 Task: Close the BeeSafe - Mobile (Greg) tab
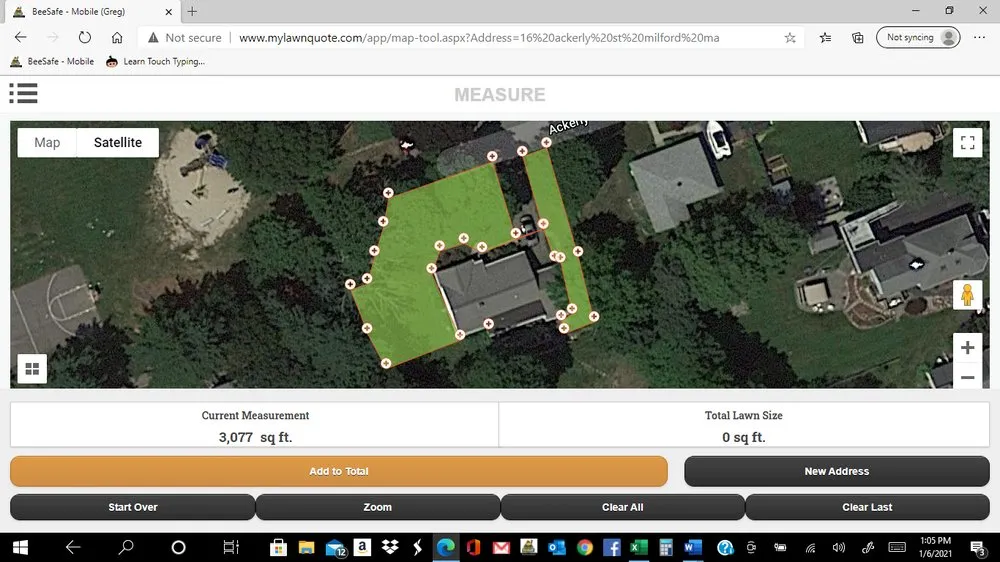coord(168,11)
